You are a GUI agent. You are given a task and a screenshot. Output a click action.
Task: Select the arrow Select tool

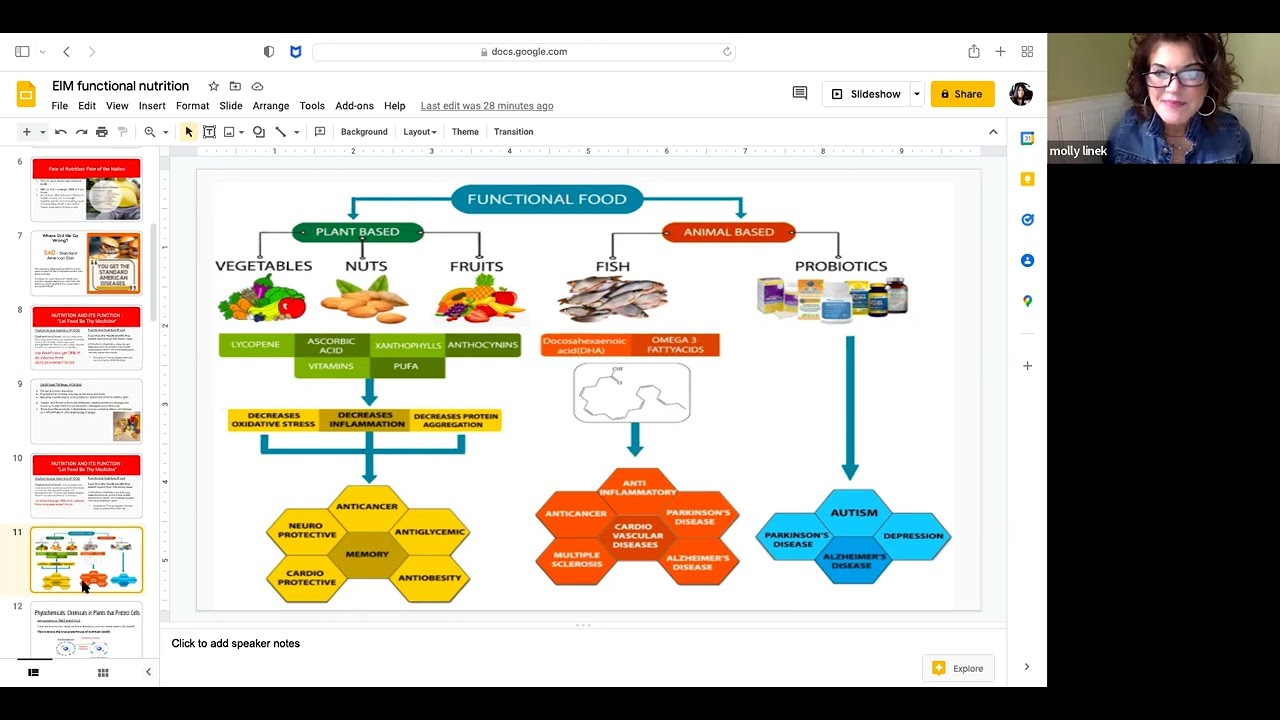[x=189, y=132]
